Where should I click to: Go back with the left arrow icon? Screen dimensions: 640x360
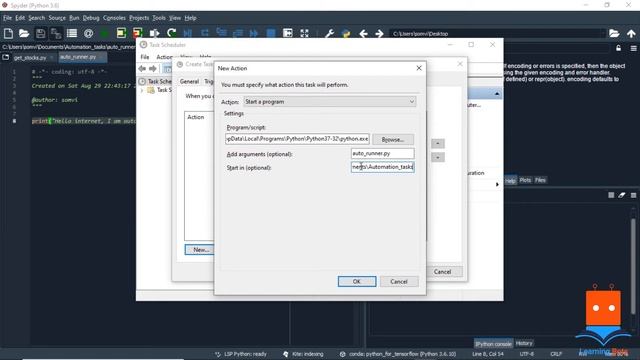click(x=363, y=33)
